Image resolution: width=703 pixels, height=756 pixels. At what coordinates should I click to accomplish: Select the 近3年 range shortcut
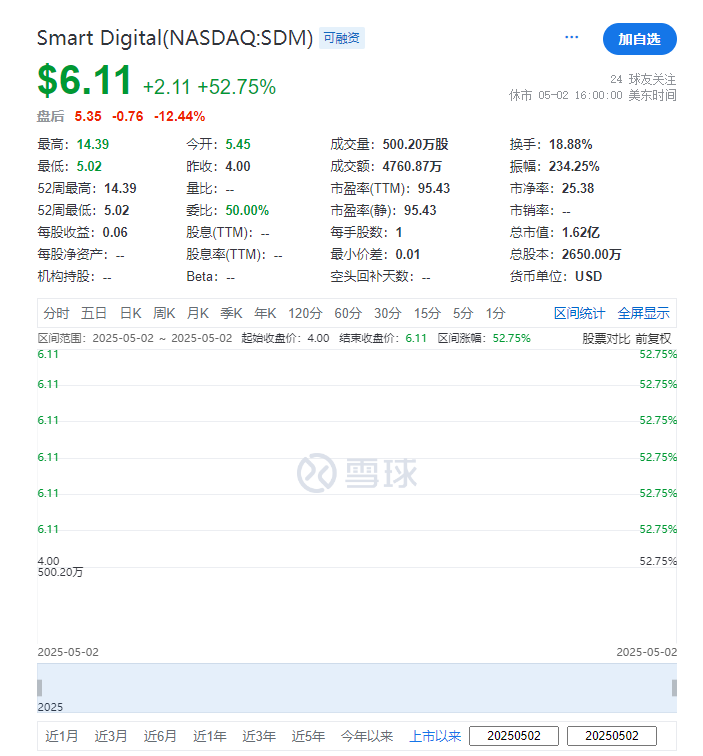click(x=259, y=736)
